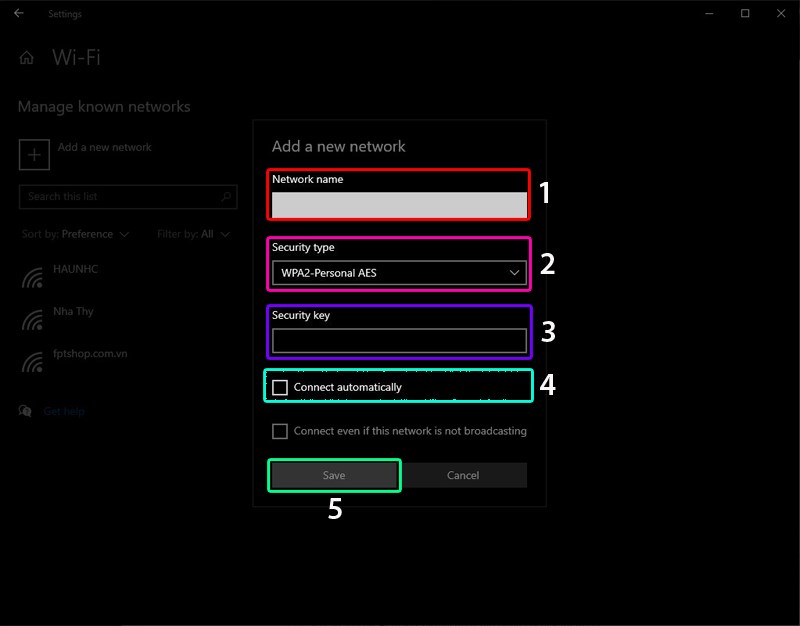The image size is (800, 626).
Task: Close the Settings window
Action: pos(781,13)
